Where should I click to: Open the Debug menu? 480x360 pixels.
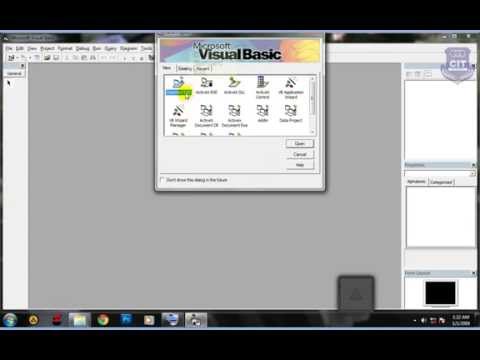(x=82, y=49)
